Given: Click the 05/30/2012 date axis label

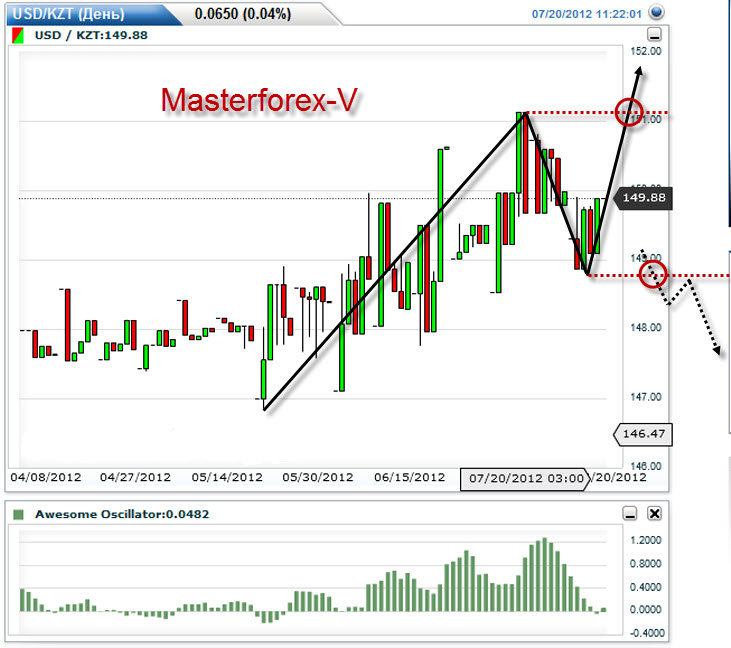Looking at the screenshot, I should tap(317, 477).
